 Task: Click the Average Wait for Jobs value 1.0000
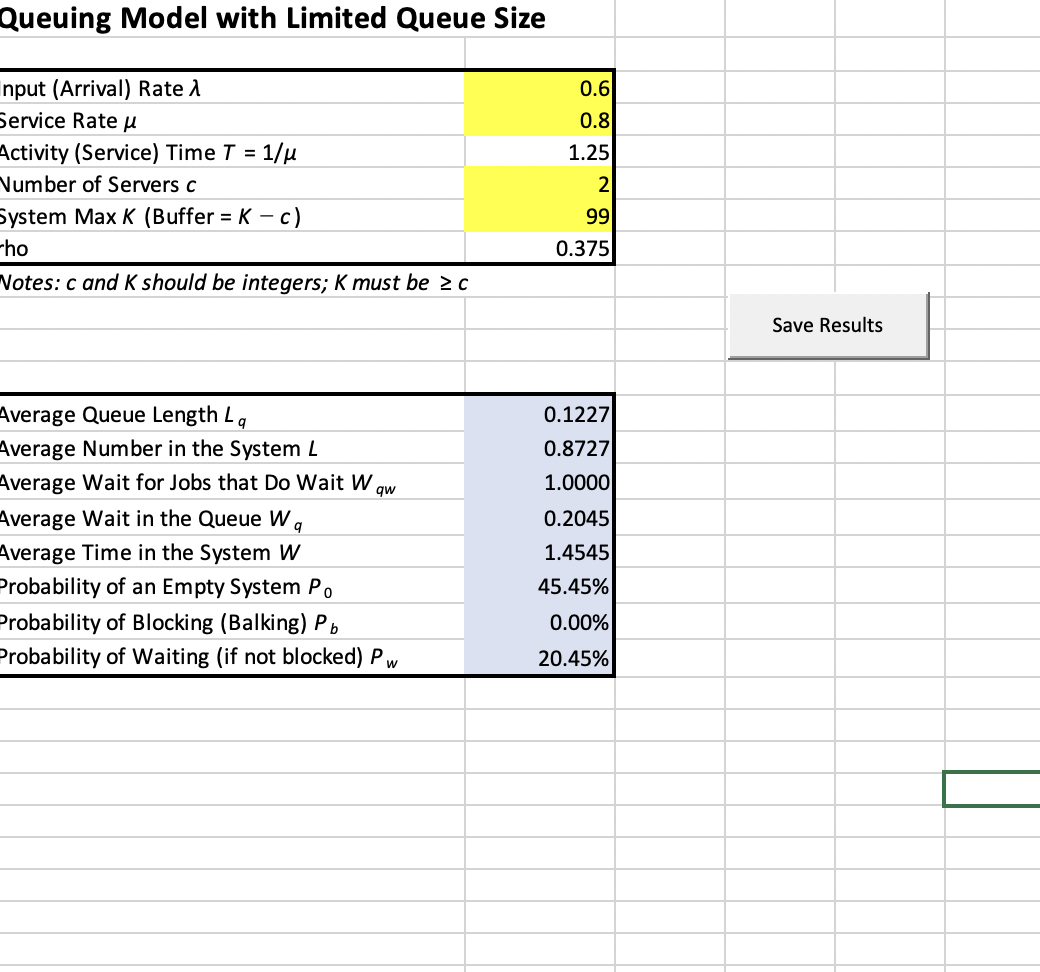pyautogui.click(x=540, y=483)
